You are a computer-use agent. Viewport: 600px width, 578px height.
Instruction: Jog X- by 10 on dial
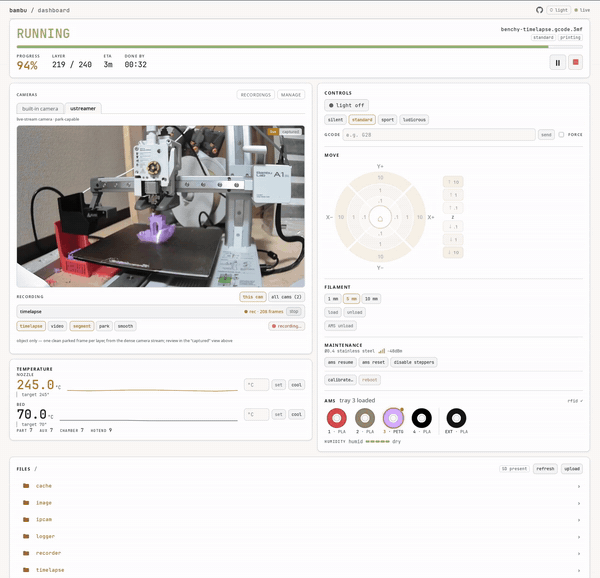(341, 217)
